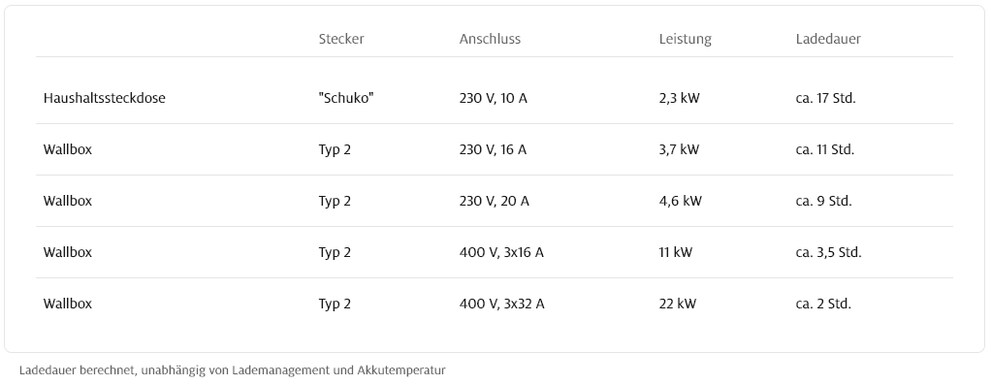The image size is (991, 385).
Task: Select the 230 V, 20 A cell
Action: coord(494,201)
